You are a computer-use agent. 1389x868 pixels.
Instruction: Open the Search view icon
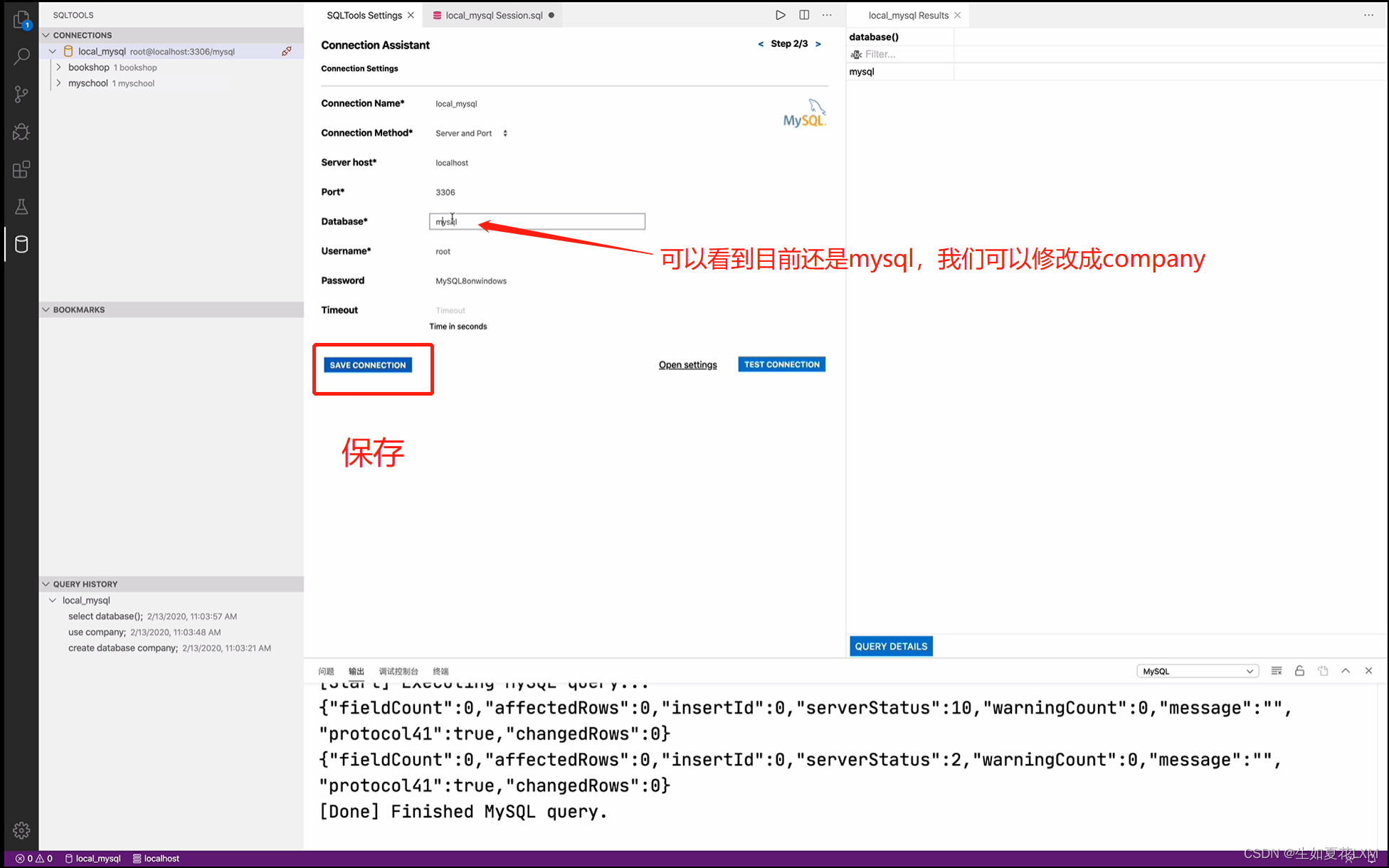coord(21,56)
